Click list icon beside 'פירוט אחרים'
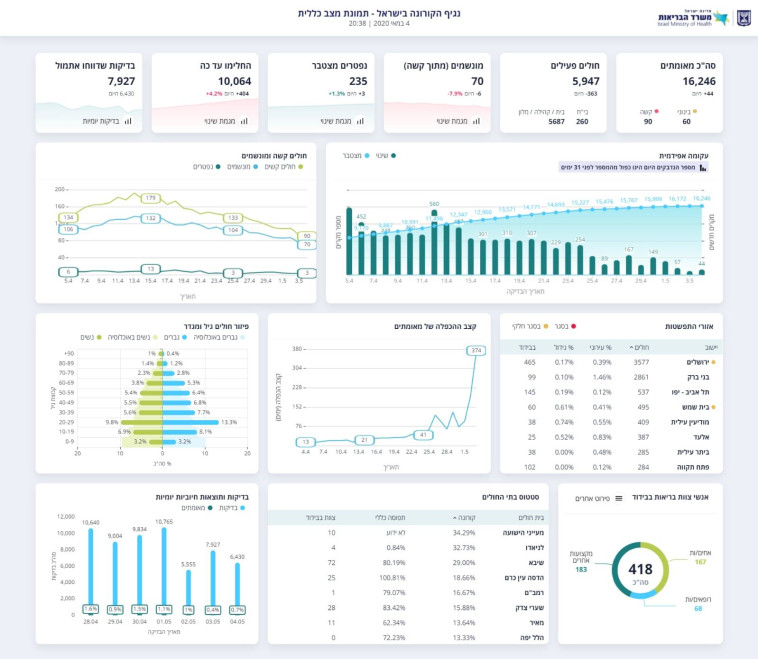The width and height of the screenshot is (758, 659). (x=619, y=497)
